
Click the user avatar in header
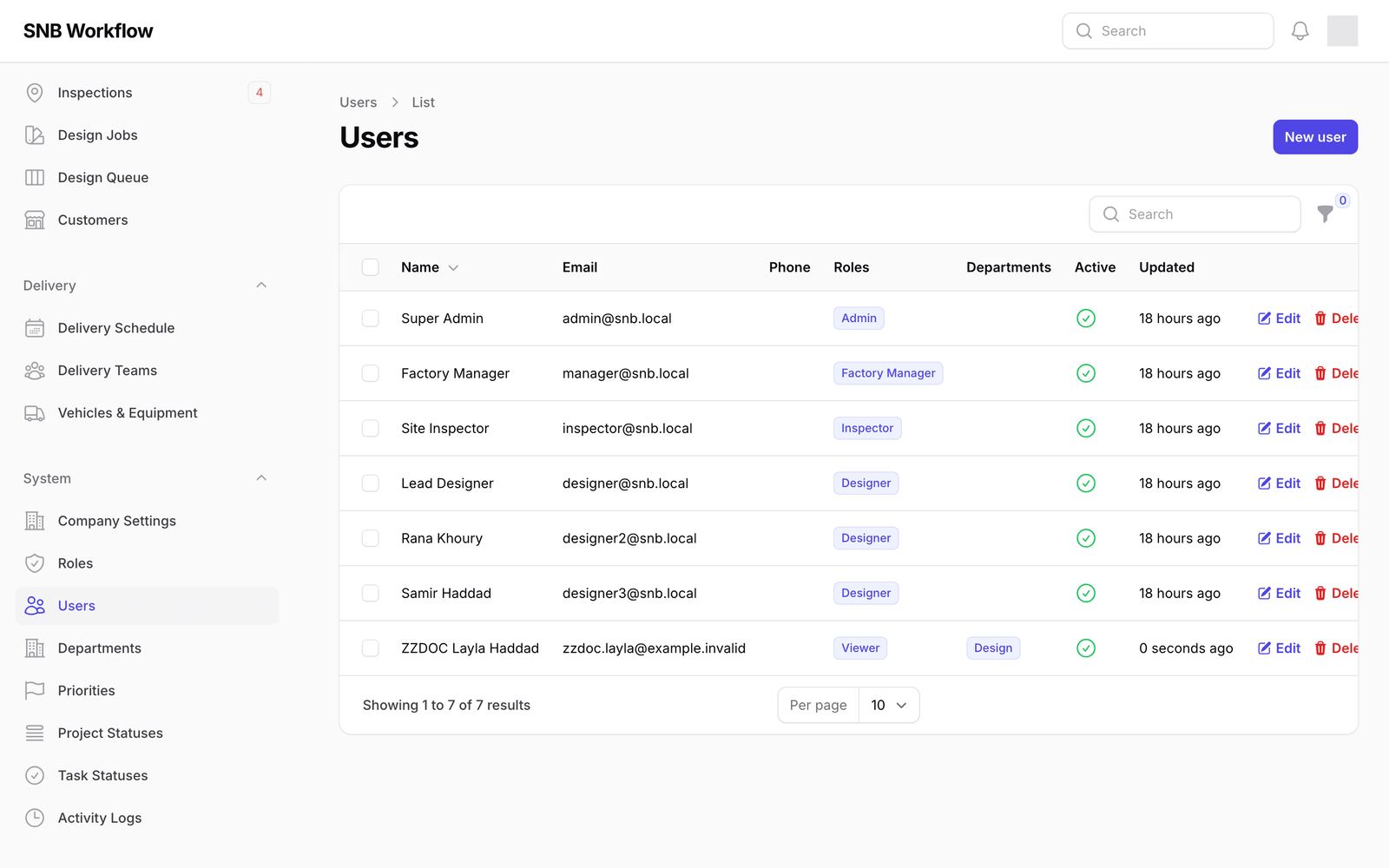pos(1342,31)
